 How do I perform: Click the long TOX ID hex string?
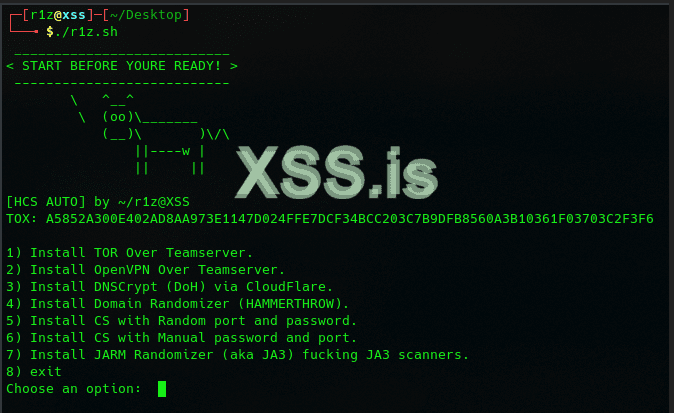350,218
